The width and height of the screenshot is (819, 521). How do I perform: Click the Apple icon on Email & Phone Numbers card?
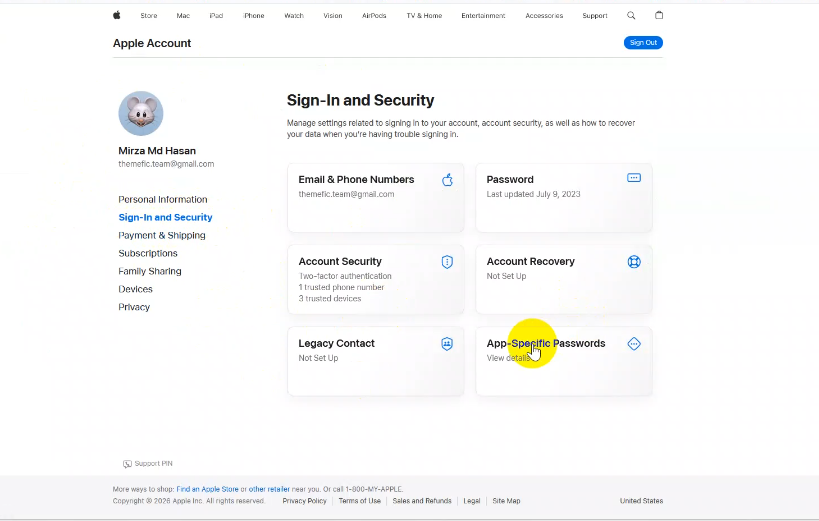tap(447, 180)
